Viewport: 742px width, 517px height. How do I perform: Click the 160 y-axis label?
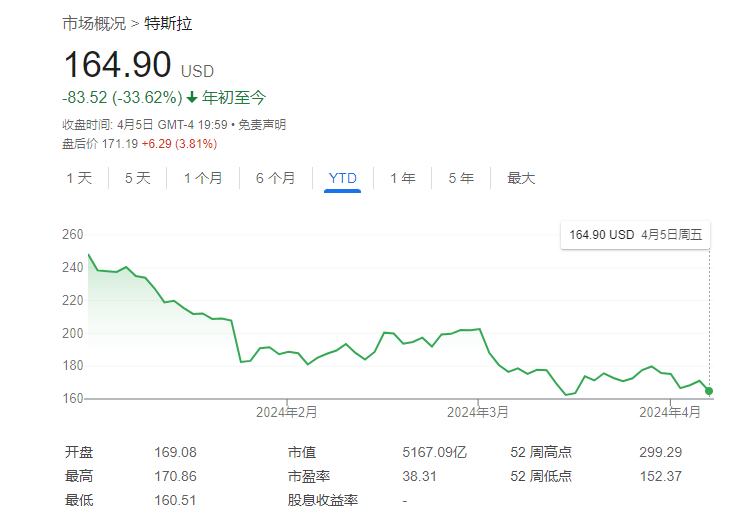tap(72, 399)
